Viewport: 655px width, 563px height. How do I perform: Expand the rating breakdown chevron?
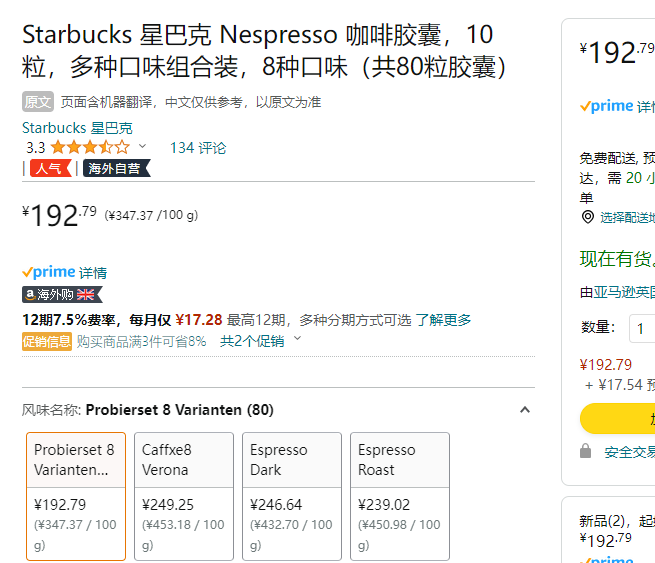coord(142,146)
